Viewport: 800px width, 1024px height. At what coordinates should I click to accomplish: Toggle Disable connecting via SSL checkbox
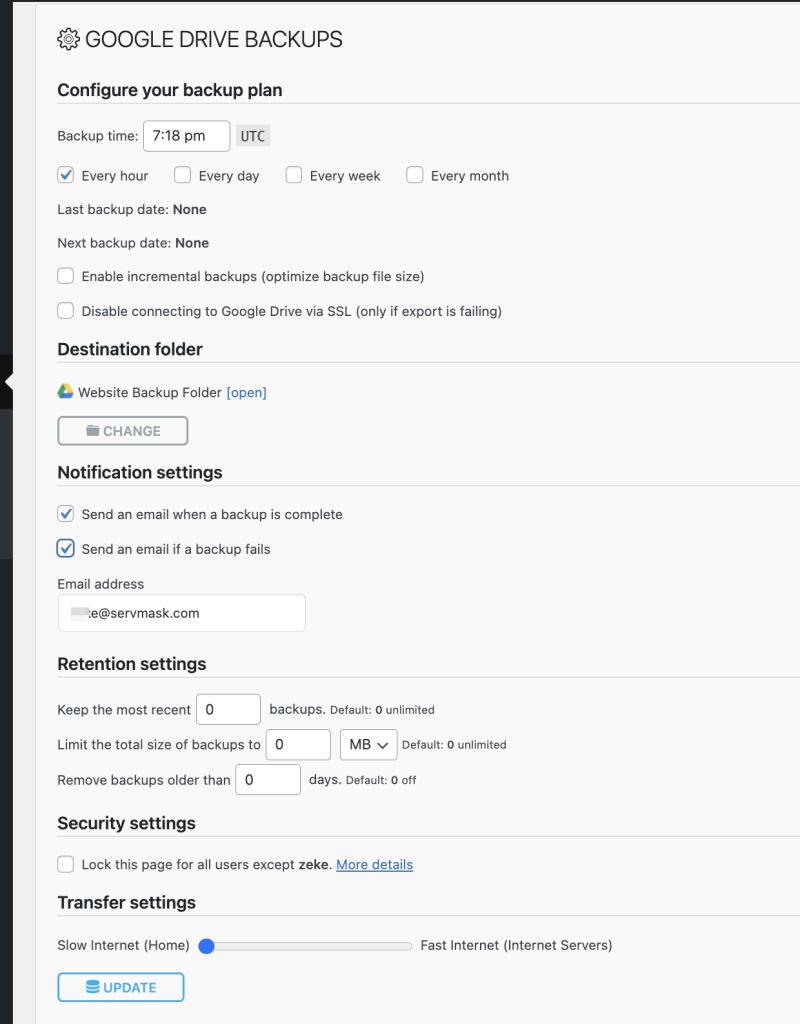(x=66, y=311)
